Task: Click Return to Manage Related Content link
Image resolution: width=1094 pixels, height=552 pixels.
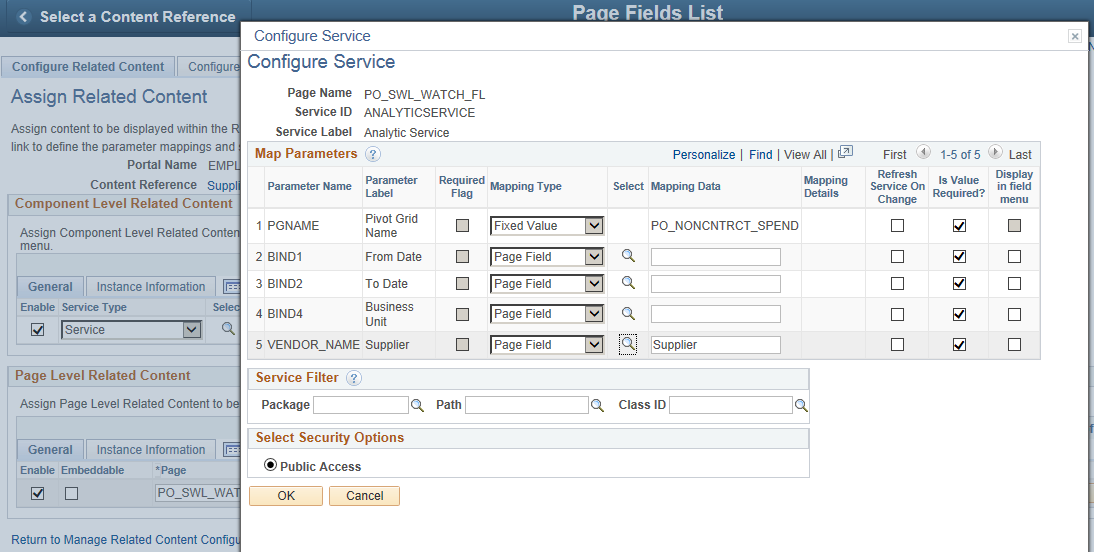Action: point(126,539)
